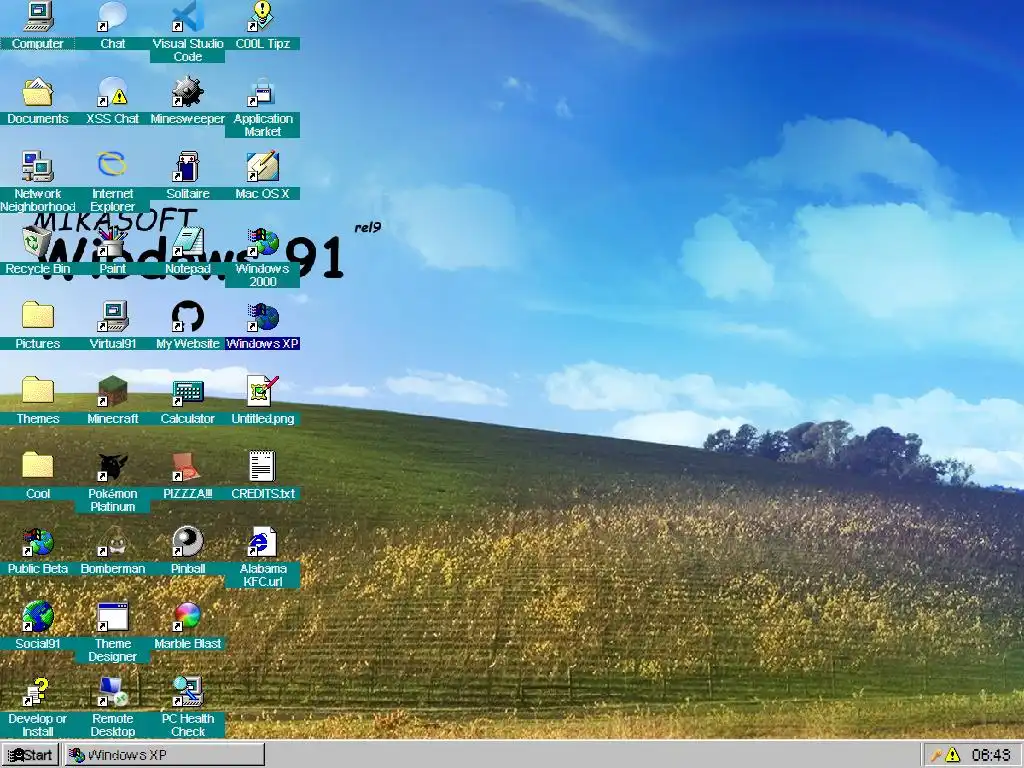Click the warning icon in system tray
The width and height of the screenshot is (1024, 768).
(x=952, y=755)
